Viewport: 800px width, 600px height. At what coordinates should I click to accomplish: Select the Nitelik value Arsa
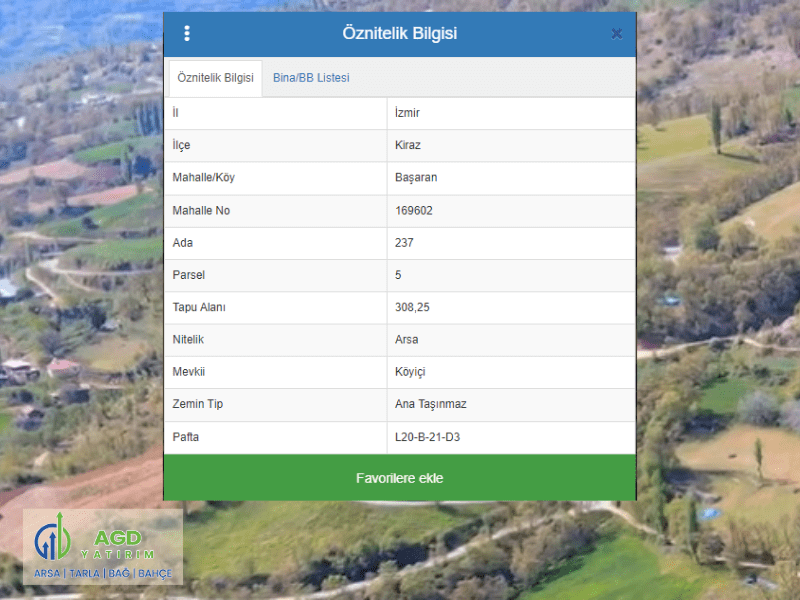407,339
